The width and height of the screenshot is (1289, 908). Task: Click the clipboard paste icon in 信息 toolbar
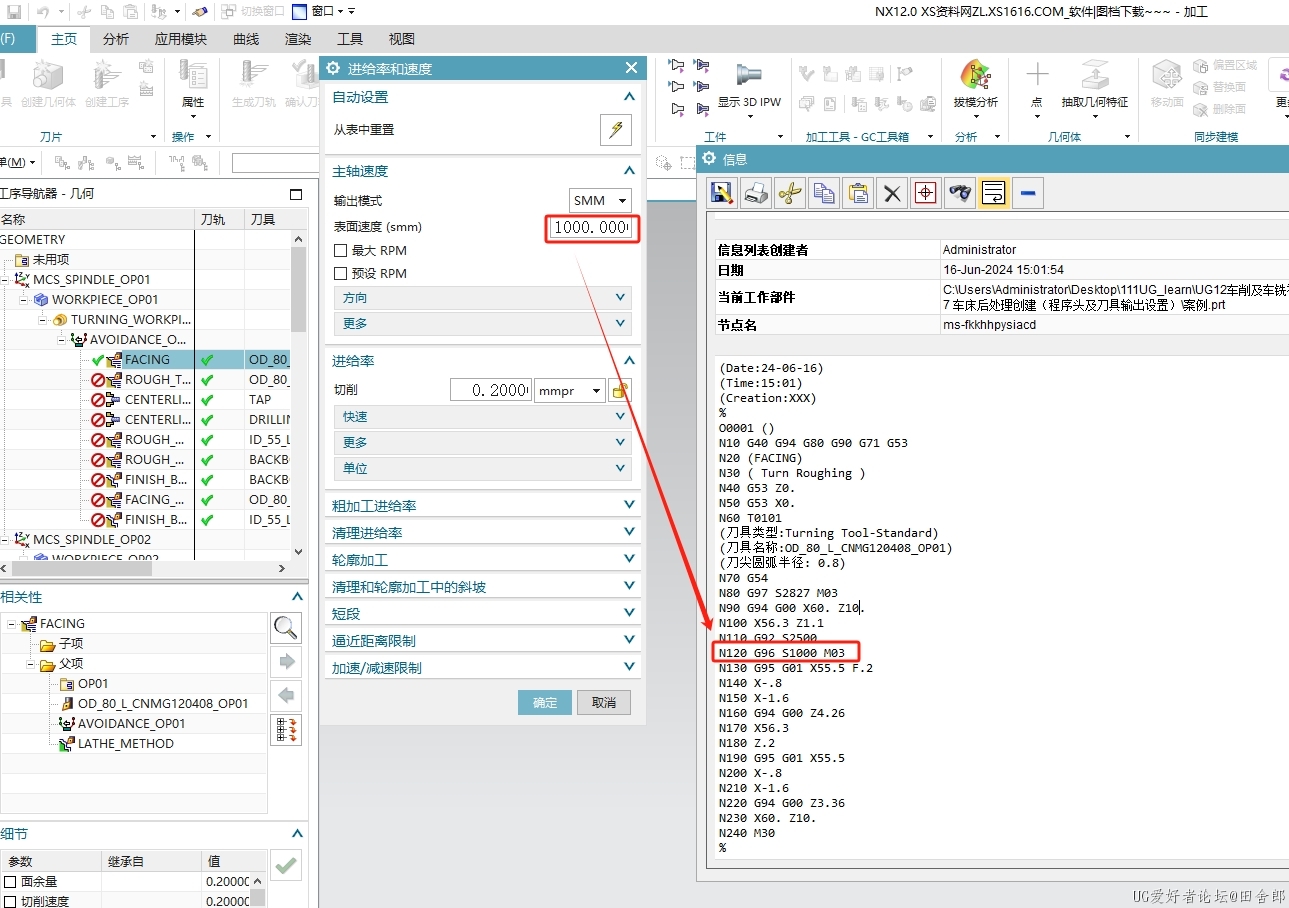pyautogui.click(x=858, y=193)
